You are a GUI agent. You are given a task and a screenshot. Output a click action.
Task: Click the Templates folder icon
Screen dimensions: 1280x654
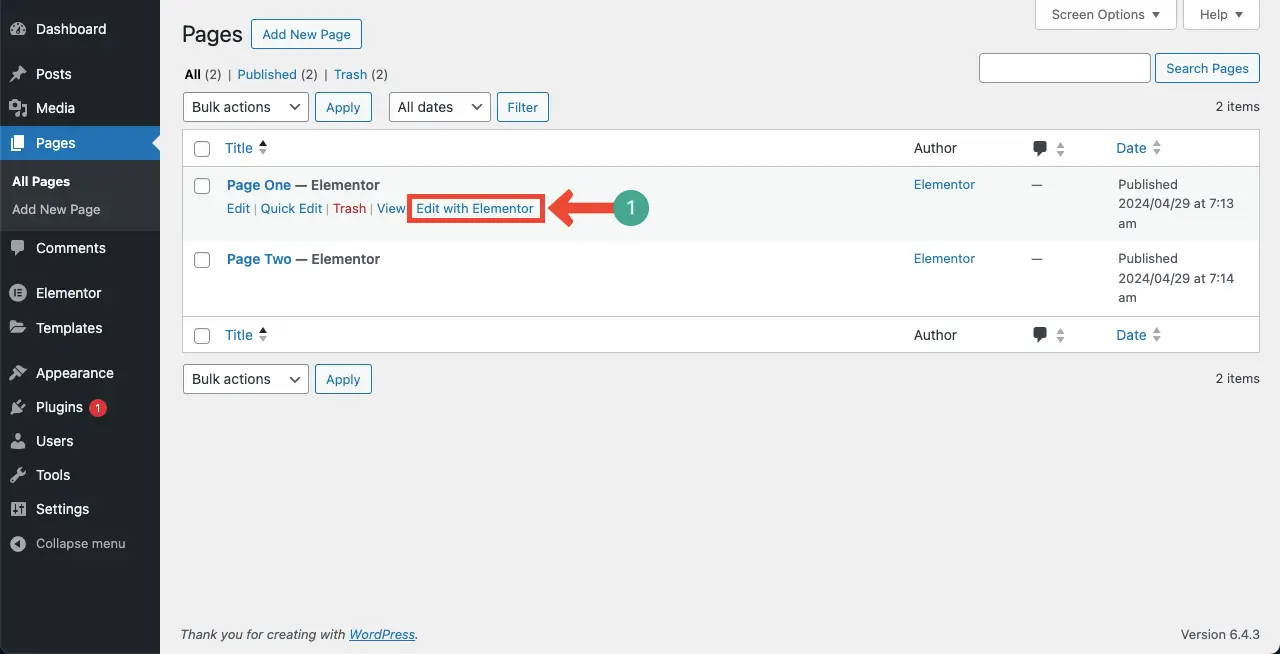pos(17,328)
